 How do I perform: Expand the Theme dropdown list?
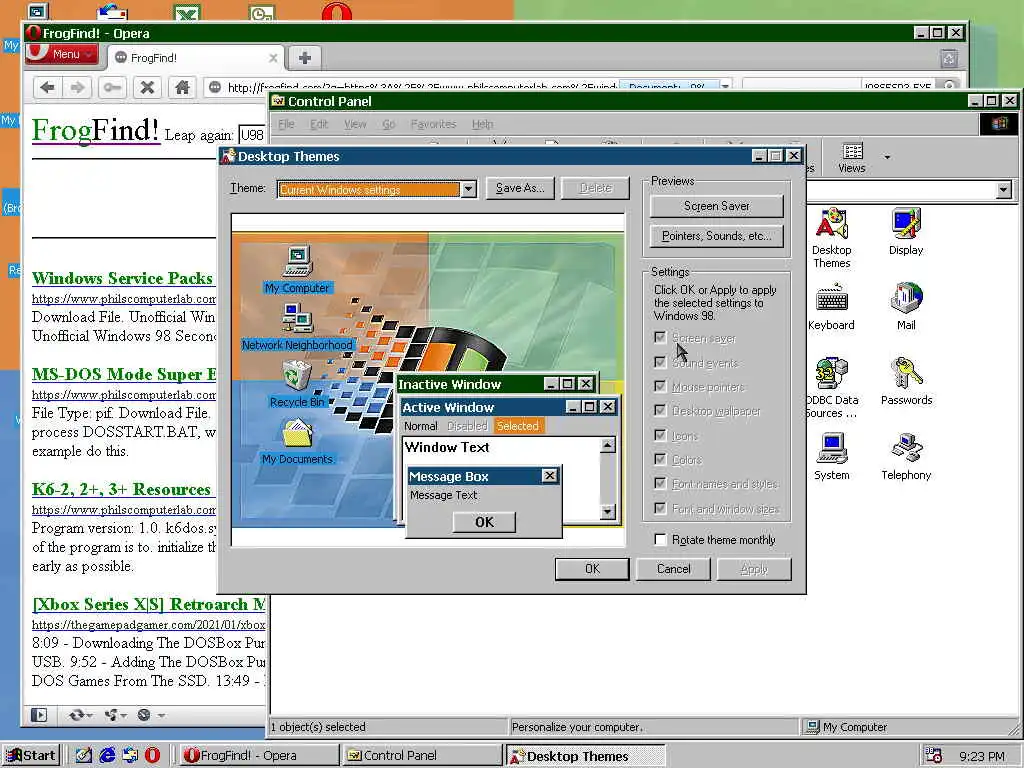tap(468, 189)
